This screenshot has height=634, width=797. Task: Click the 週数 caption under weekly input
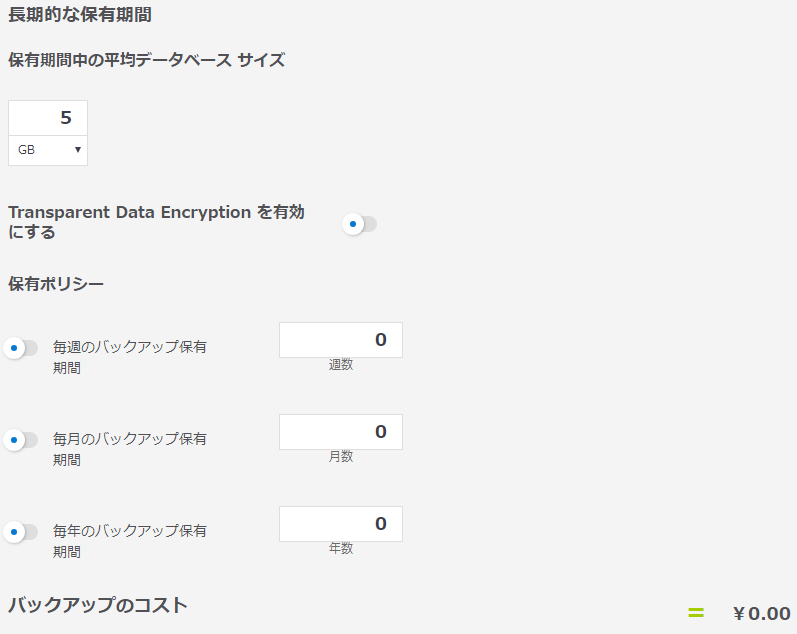[341, 365]
